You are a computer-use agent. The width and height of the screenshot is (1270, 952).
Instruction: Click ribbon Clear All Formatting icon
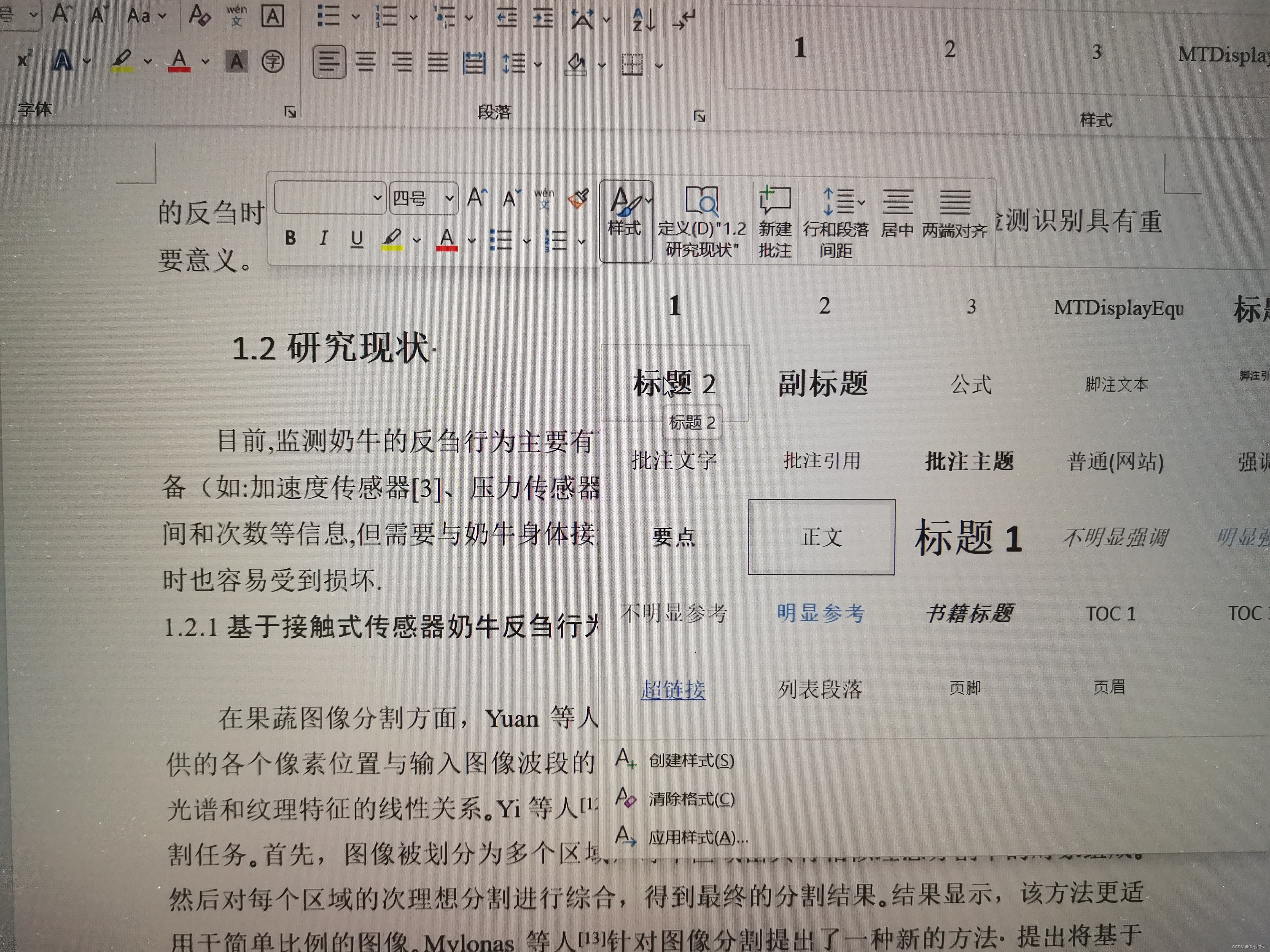[199, 15]
